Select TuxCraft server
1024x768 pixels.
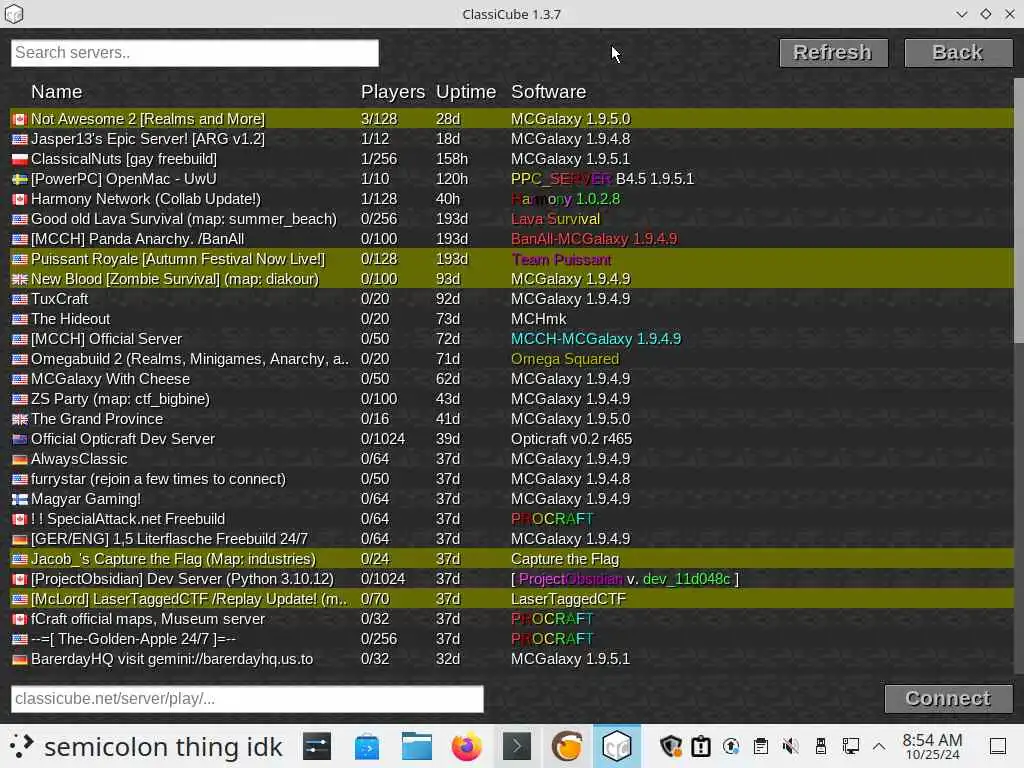click(x=511, y=299)
